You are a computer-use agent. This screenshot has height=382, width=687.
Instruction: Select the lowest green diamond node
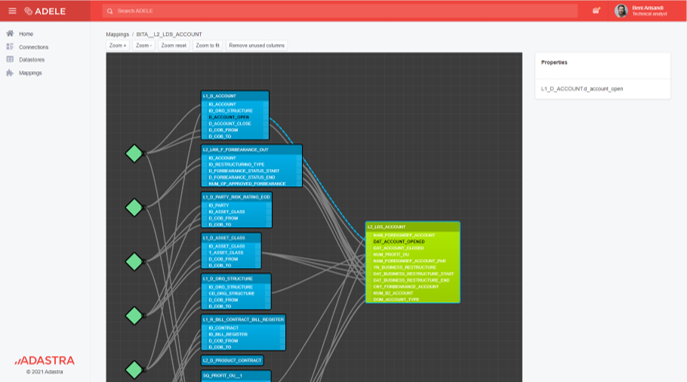tap(134, 370)
